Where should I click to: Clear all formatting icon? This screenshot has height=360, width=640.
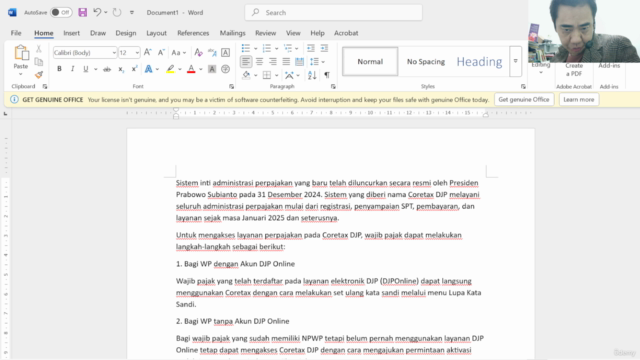click(198, 52)
